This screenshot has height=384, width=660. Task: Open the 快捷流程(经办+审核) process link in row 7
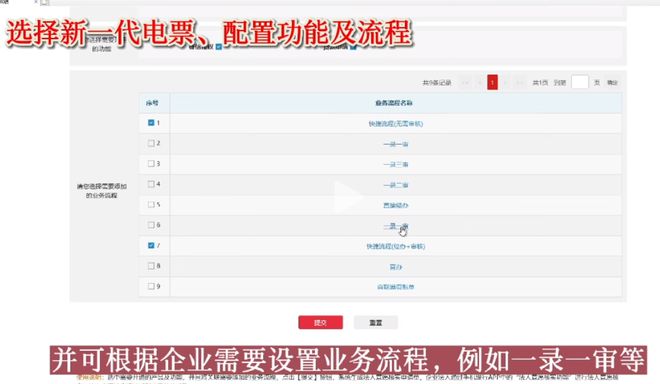tap(395, 246)
